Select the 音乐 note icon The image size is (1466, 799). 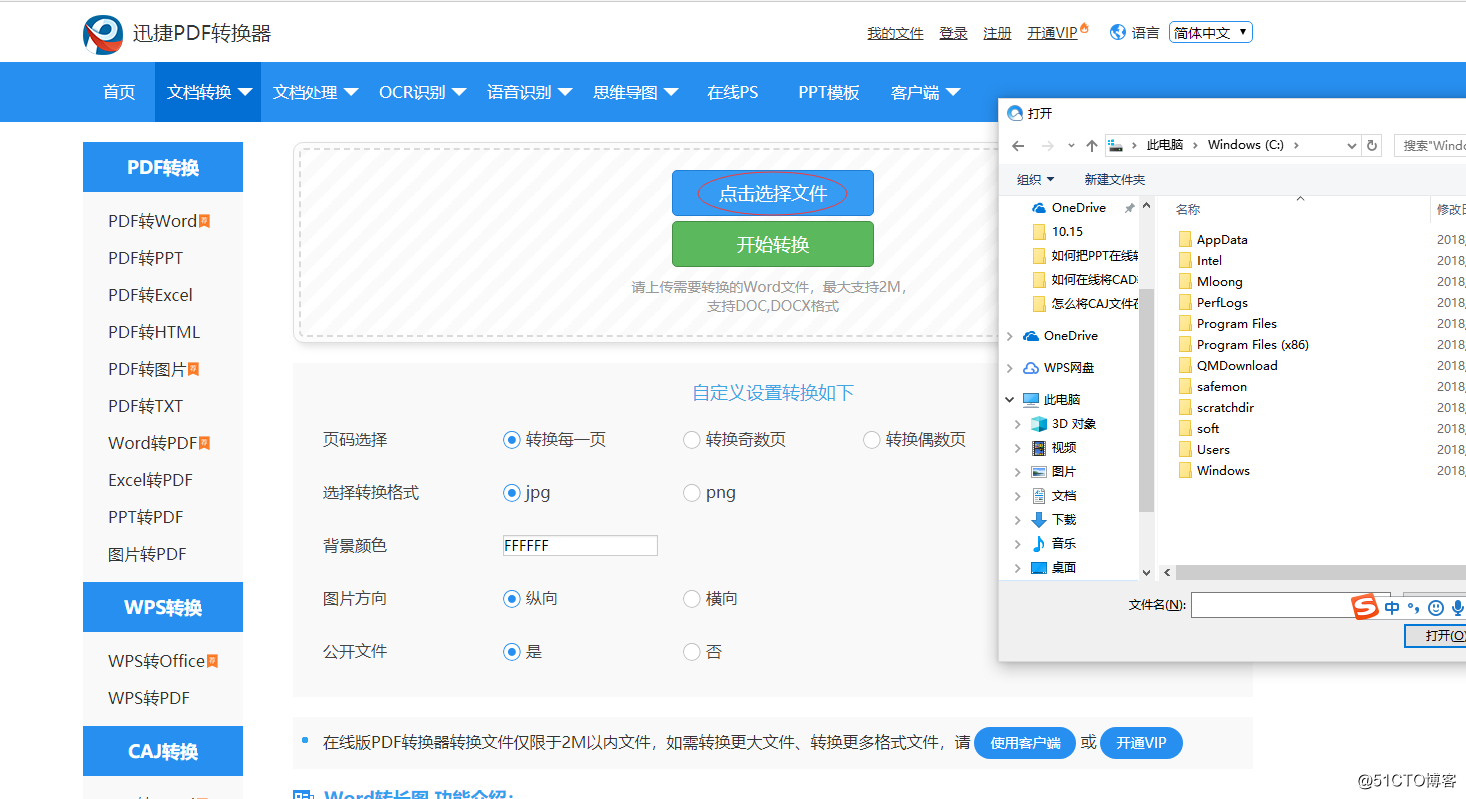tap(1039, 544)
